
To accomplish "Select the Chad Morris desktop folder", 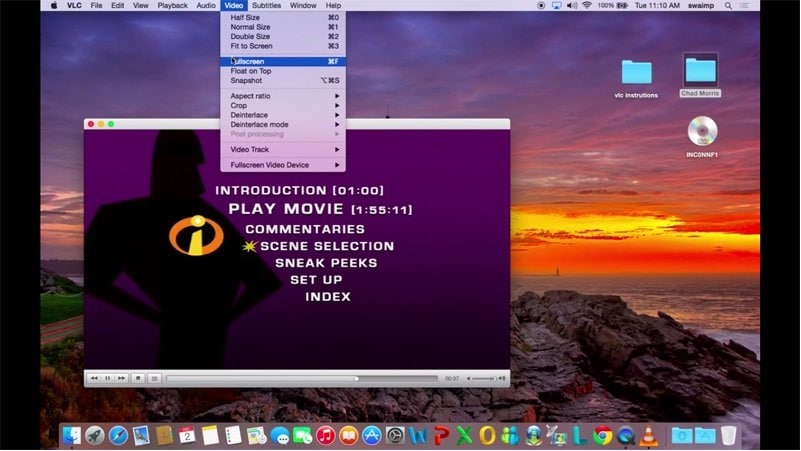I will 700,70.
